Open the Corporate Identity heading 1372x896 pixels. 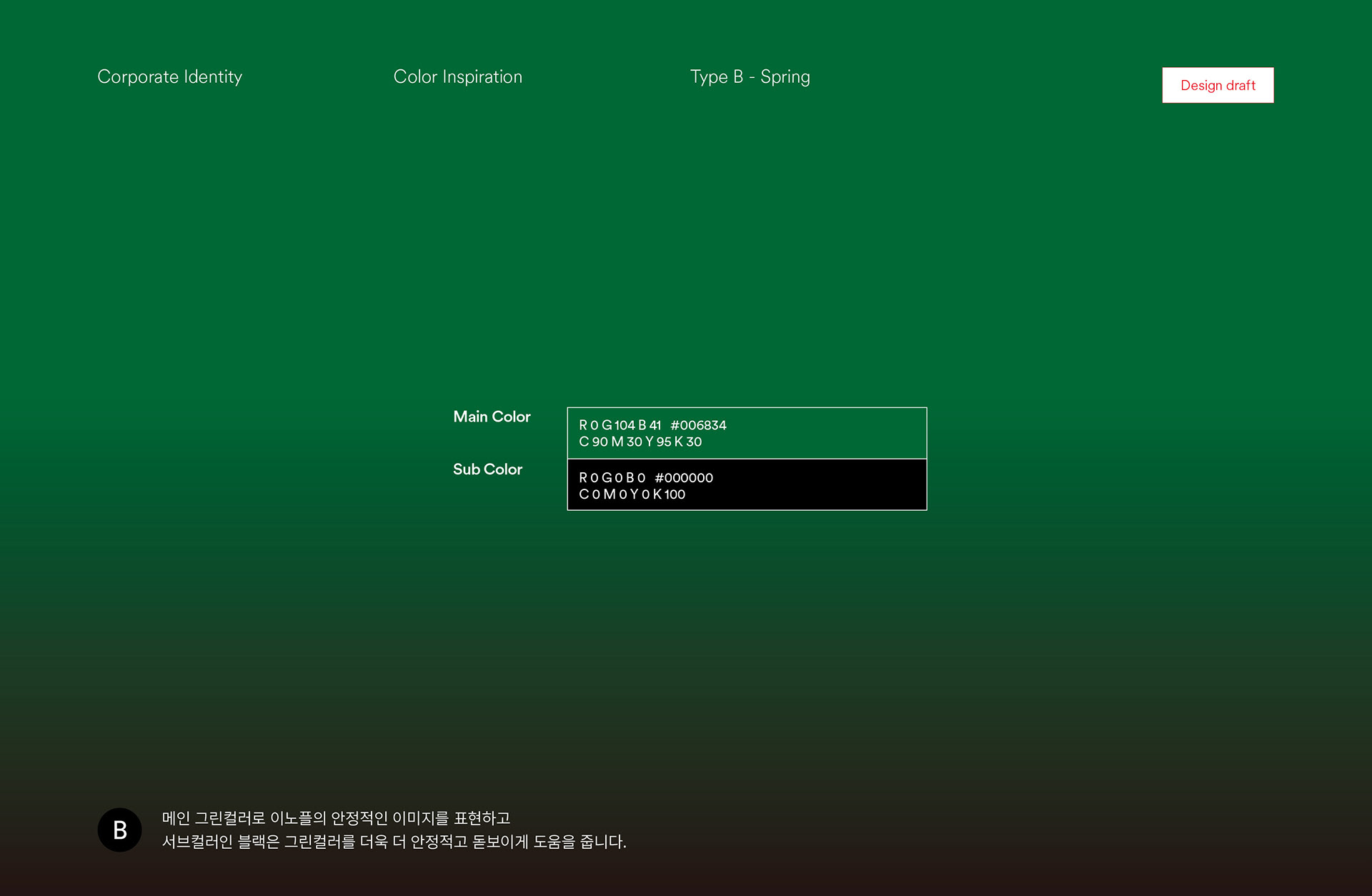[169, 76]
